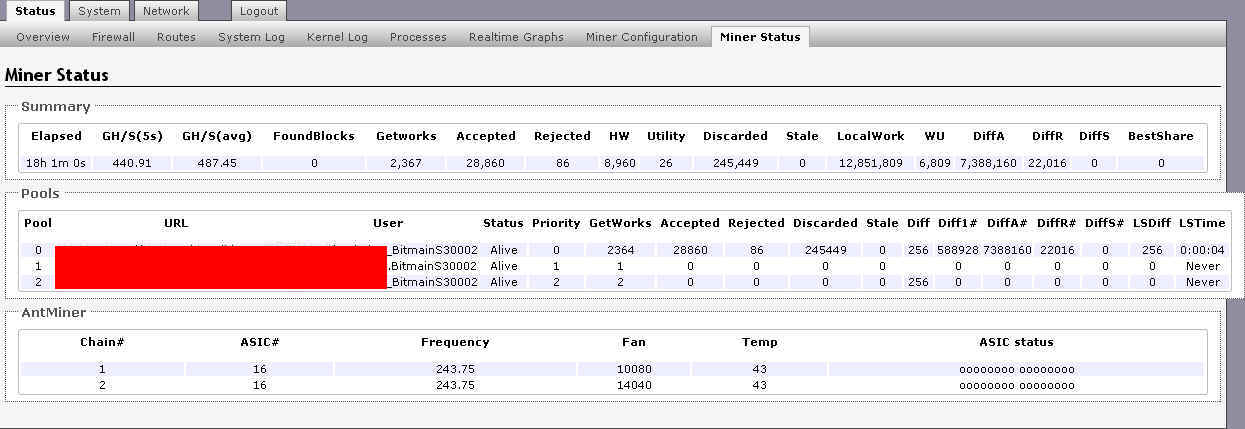Click pool 0 Alive status

[504, 250]
